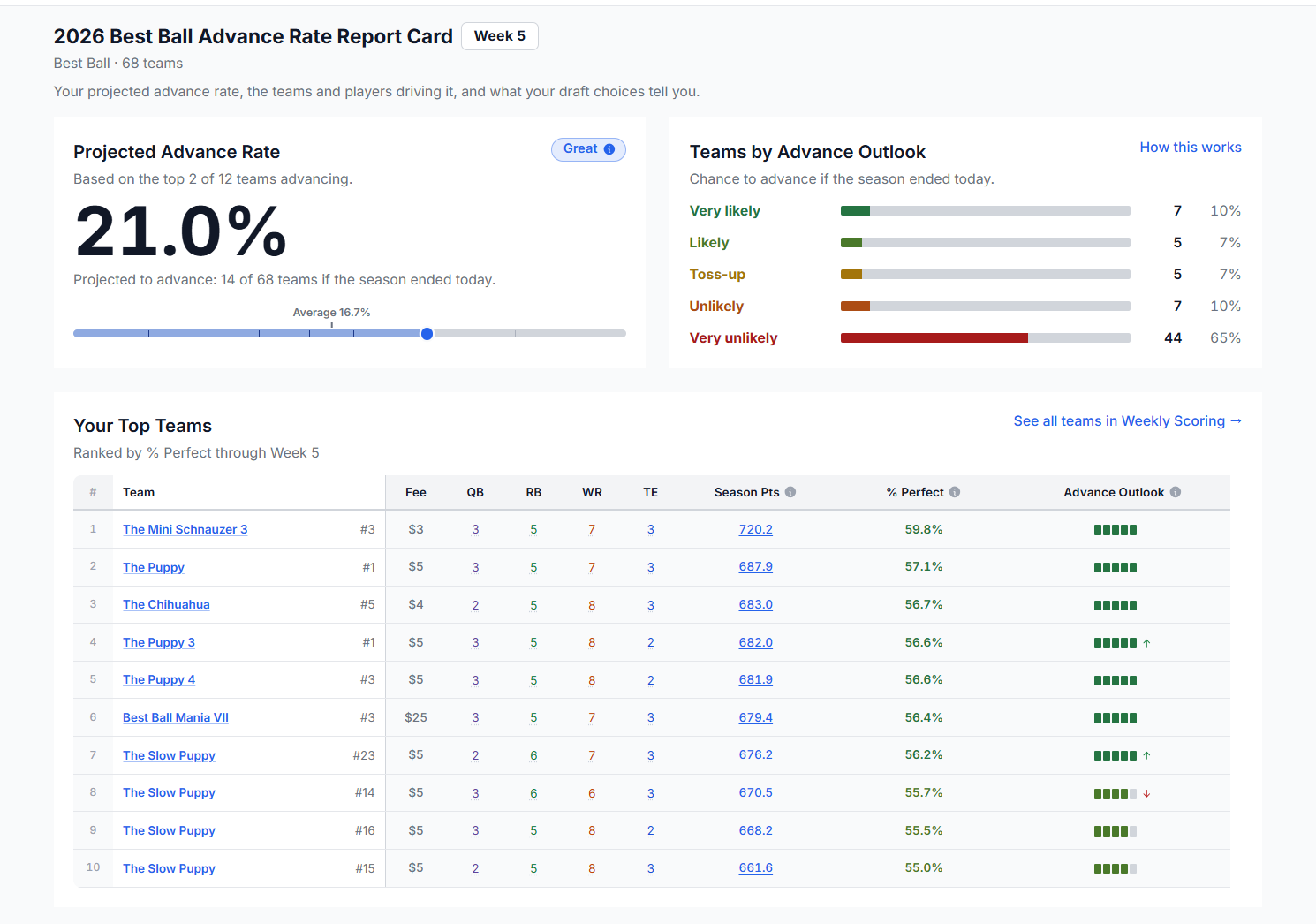The height and width of the screenshot is (924, 1316).
Task: Click the 57.1% perfect value
Action: click(x=924, y=566)
